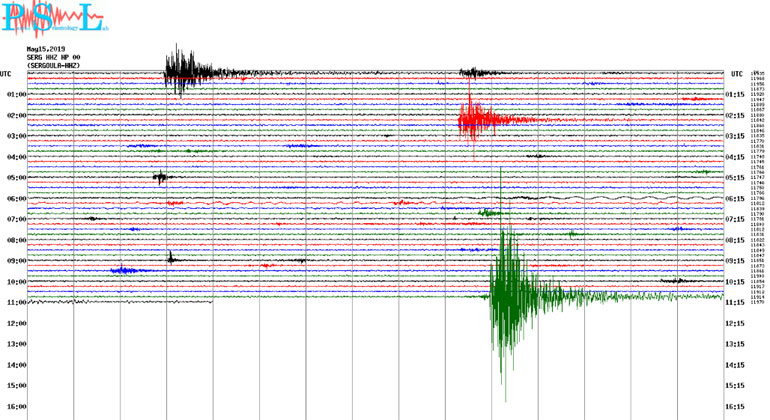The image size is (770, 420).
Task: Click the SERG HHZ HP 00 station header
Action: [x=54, y=57]
